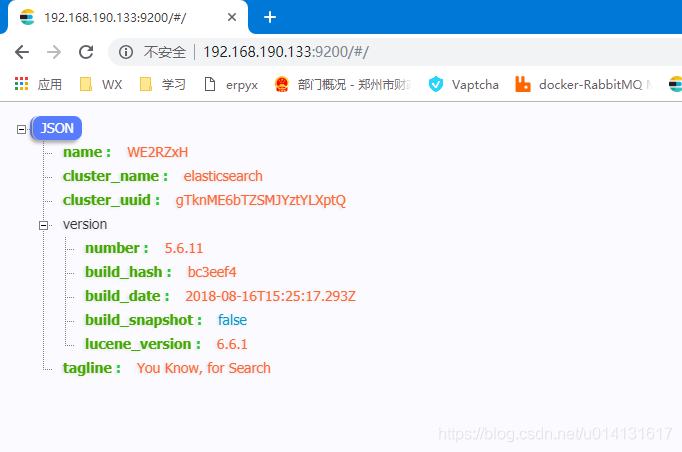The image size is (682, 452).
Task: Open the erpyx bookmark
Action: [x=231, y=84]
